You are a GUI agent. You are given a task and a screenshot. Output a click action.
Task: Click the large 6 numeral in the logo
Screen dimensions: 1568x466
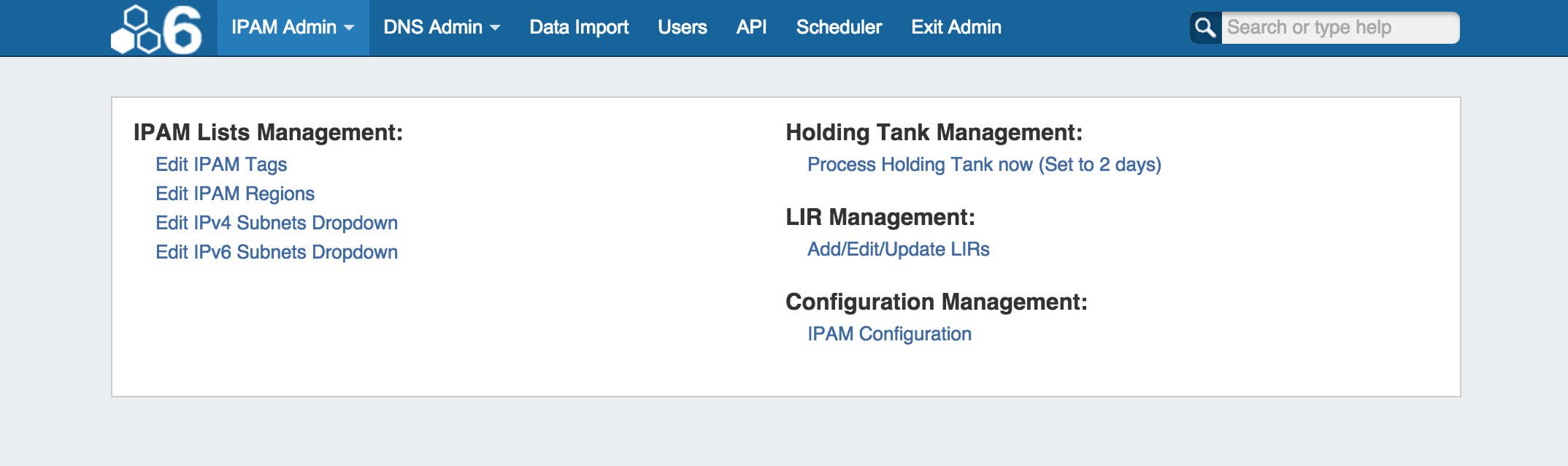coord(182,30)
